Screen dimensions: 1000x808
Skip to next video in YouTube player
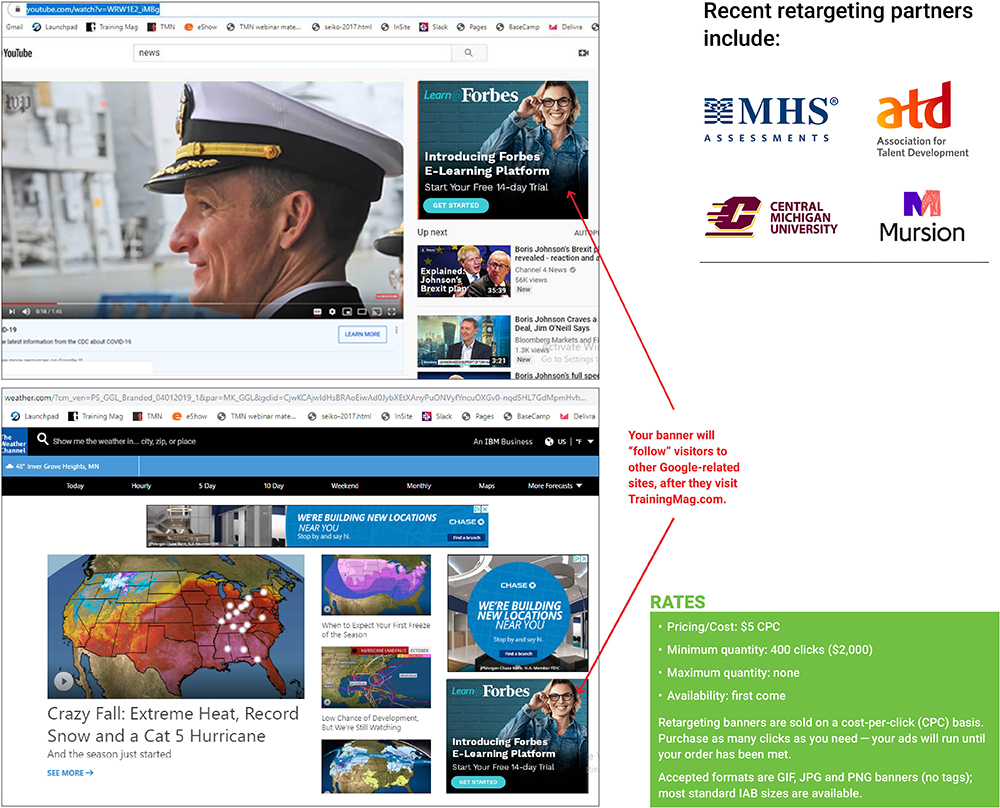[x=11, y=312]
